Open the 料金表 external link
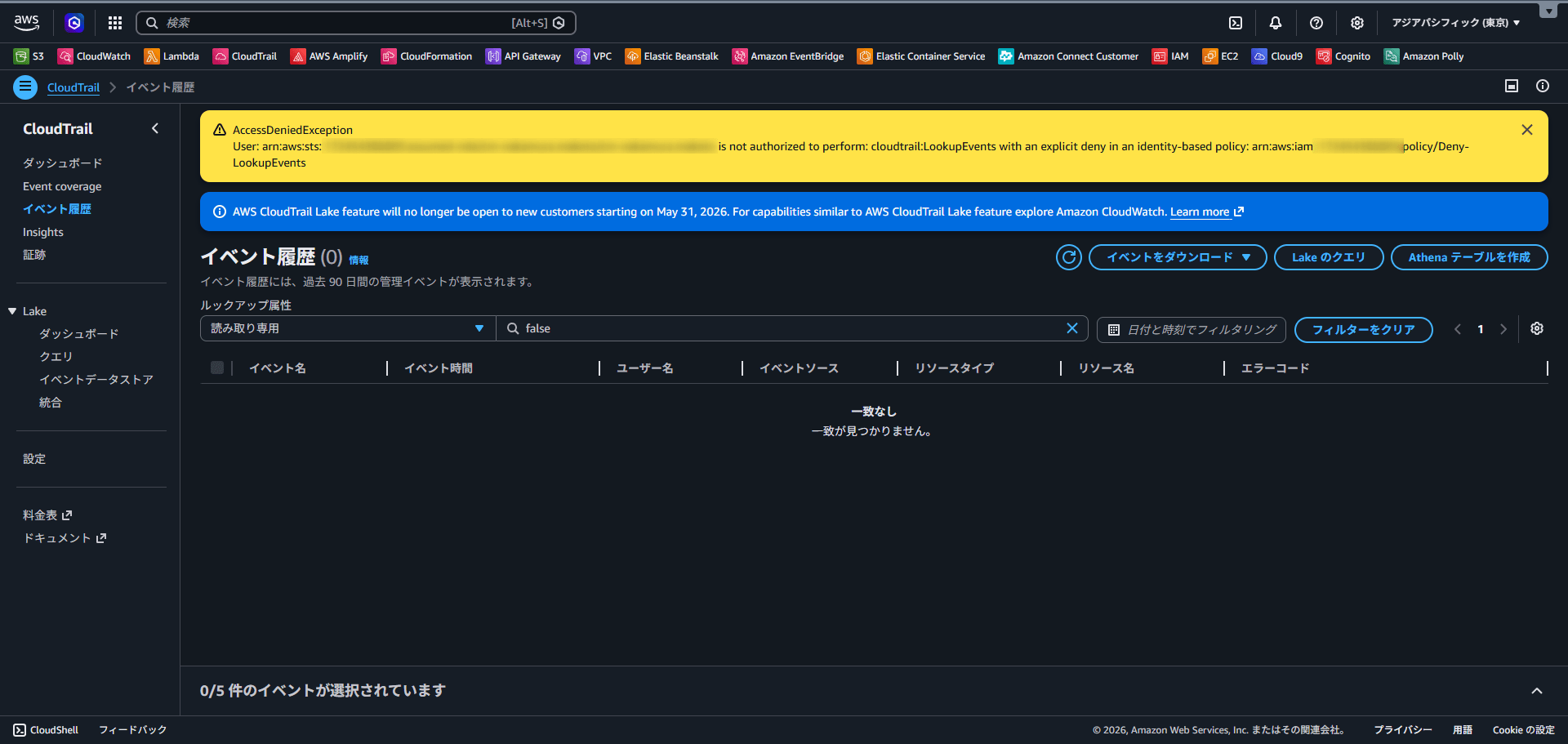 [47, 515]
